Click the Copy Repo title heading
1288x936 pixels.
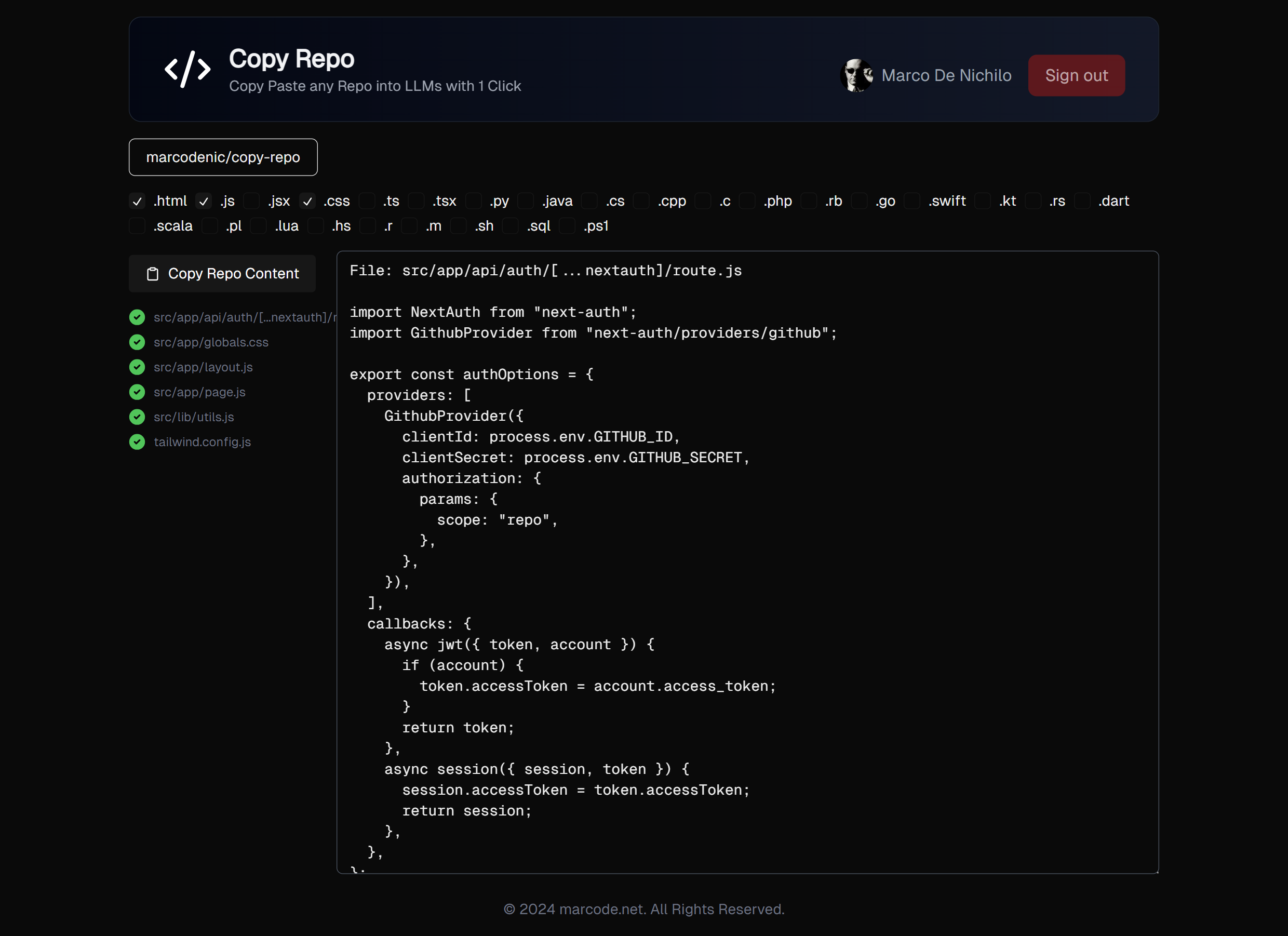point(291,59)
